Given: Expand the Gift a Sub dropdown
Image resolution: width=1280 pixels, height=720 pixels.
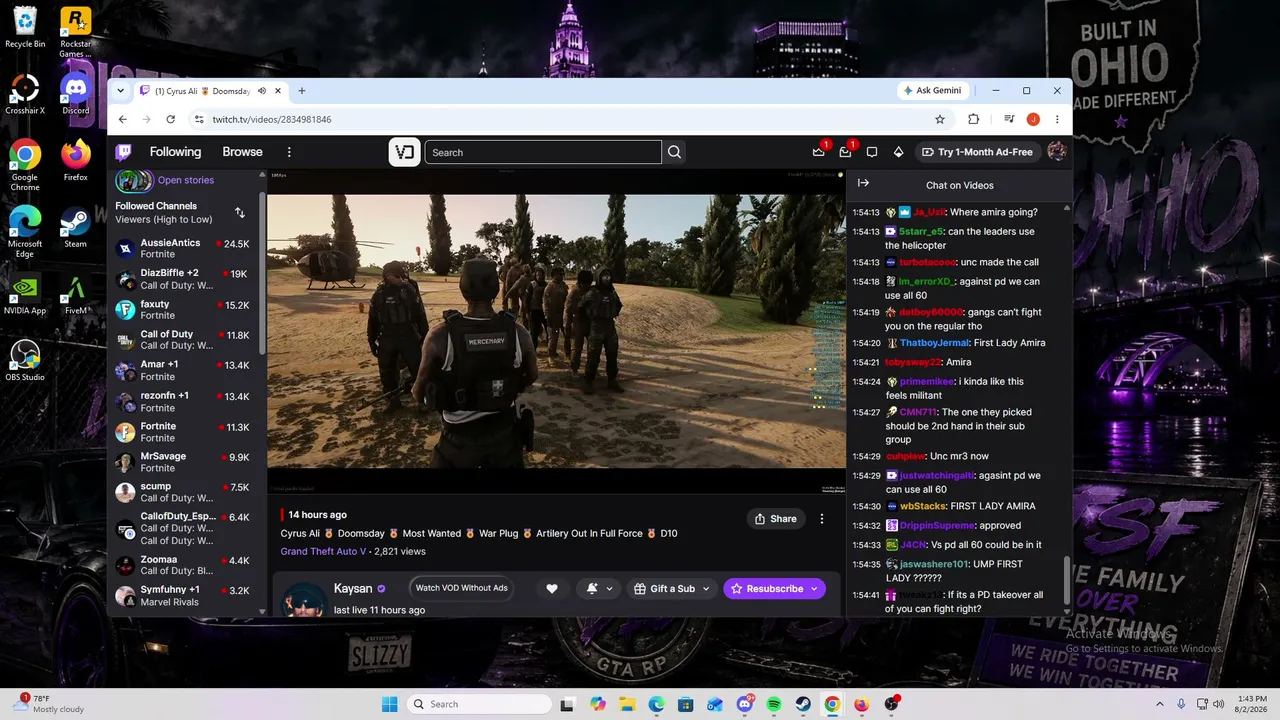Looking at the screenshot, I should [706, 589].
